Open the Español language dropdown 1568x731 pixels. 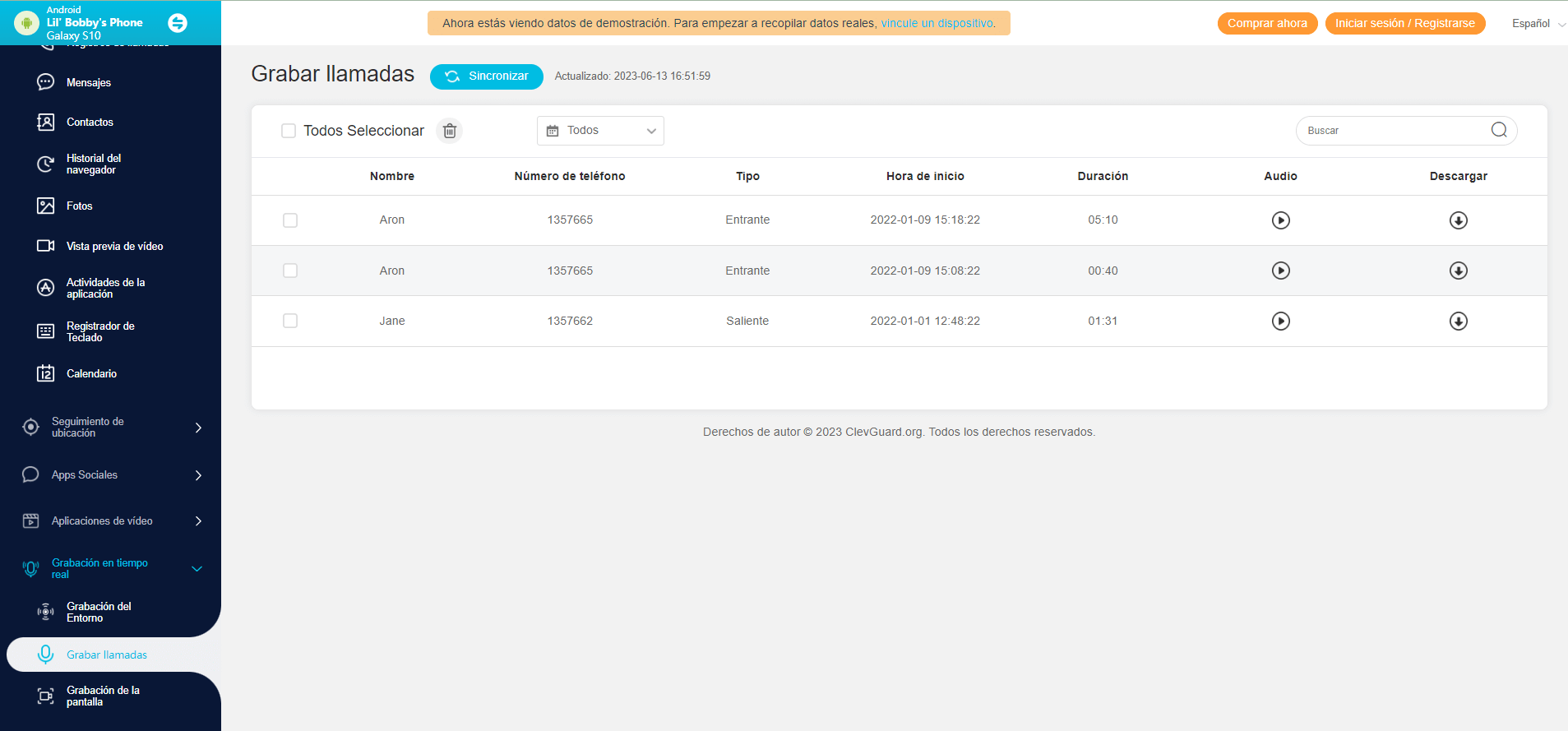pos(1538,23)
